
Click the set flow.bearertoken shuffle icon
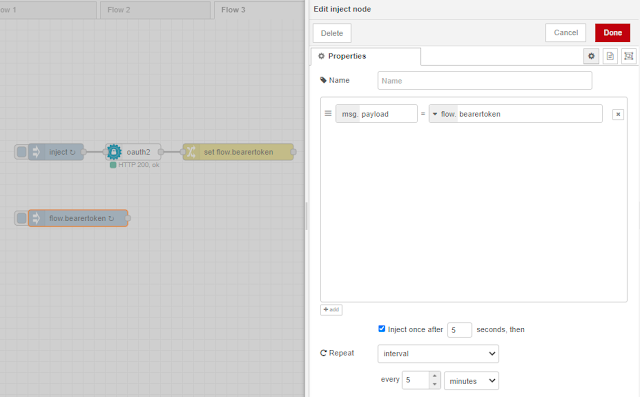(191, 152)
